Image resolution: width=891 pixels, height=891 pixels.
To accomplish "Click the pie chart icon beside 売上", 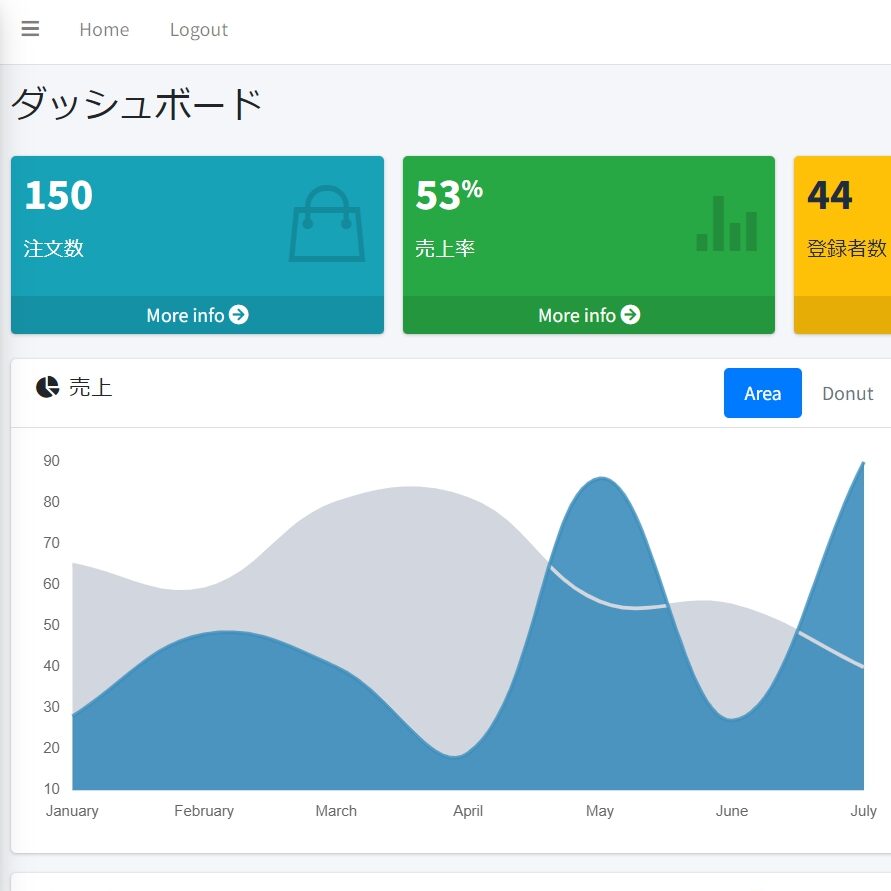I will (47, 387).
